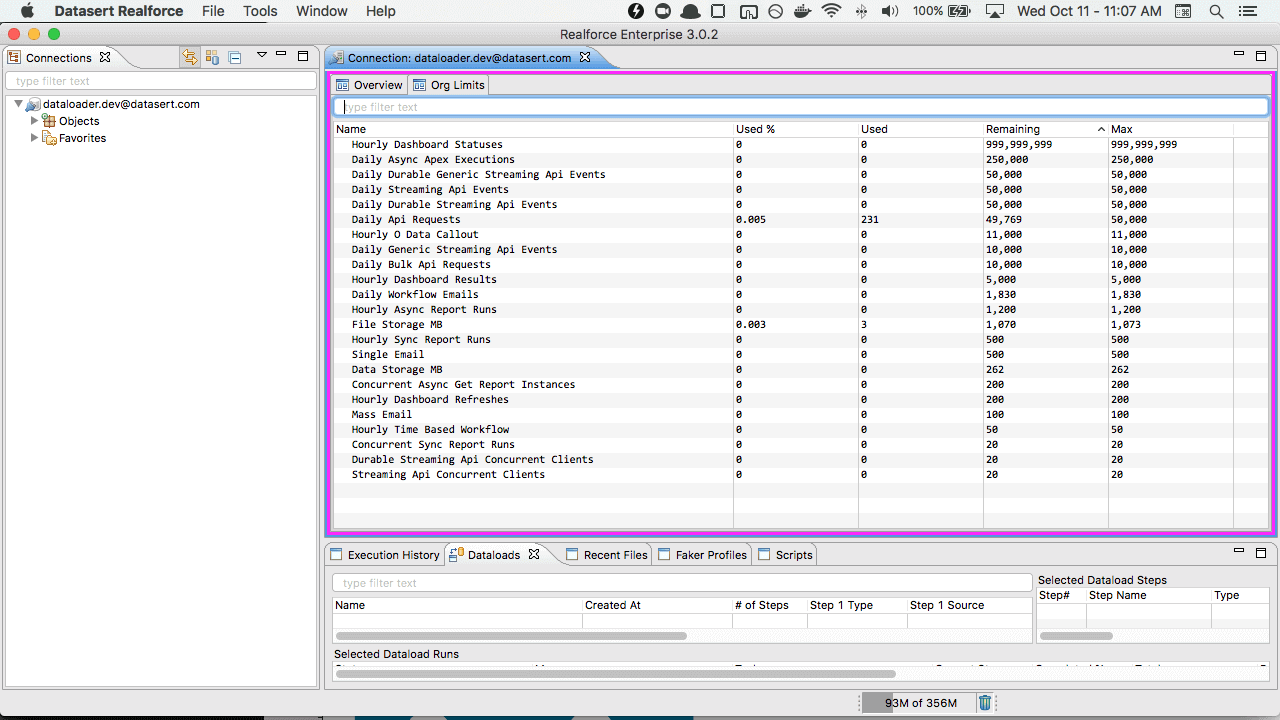This screenshot has width=1280, height=720.
Task: Click the Selected Dataload Steps horizontal scrollbar
Action: pos(1076,636)
